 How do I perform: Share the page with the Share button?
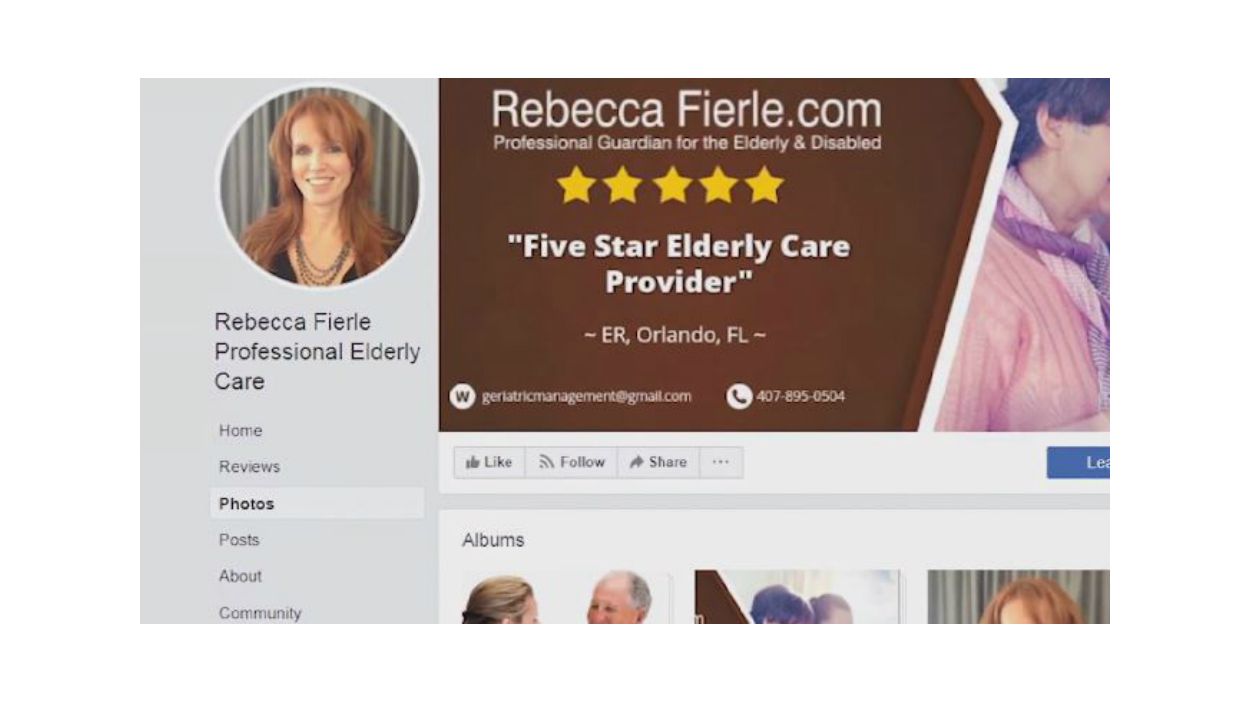(658, 462)
